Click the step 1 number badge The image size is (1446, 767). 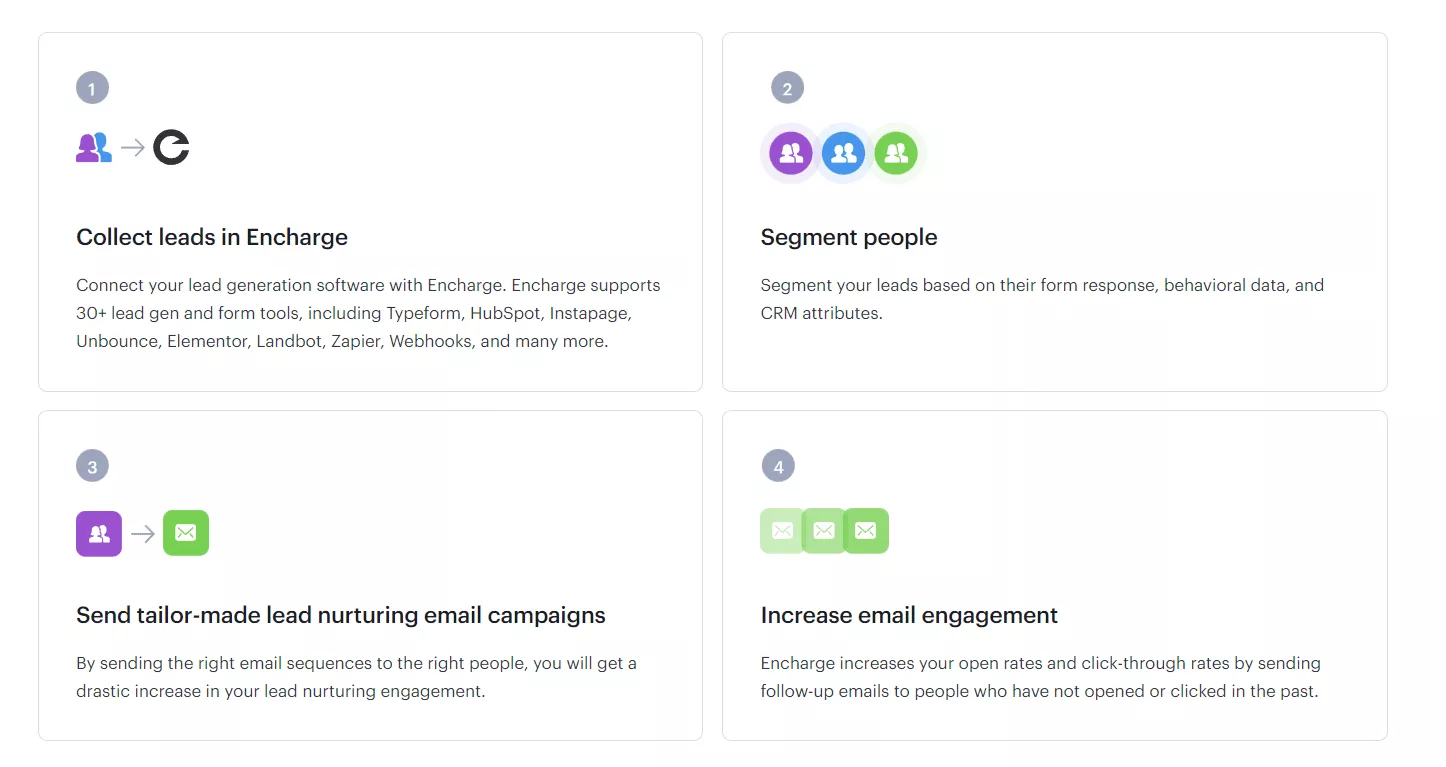point(92,88)
